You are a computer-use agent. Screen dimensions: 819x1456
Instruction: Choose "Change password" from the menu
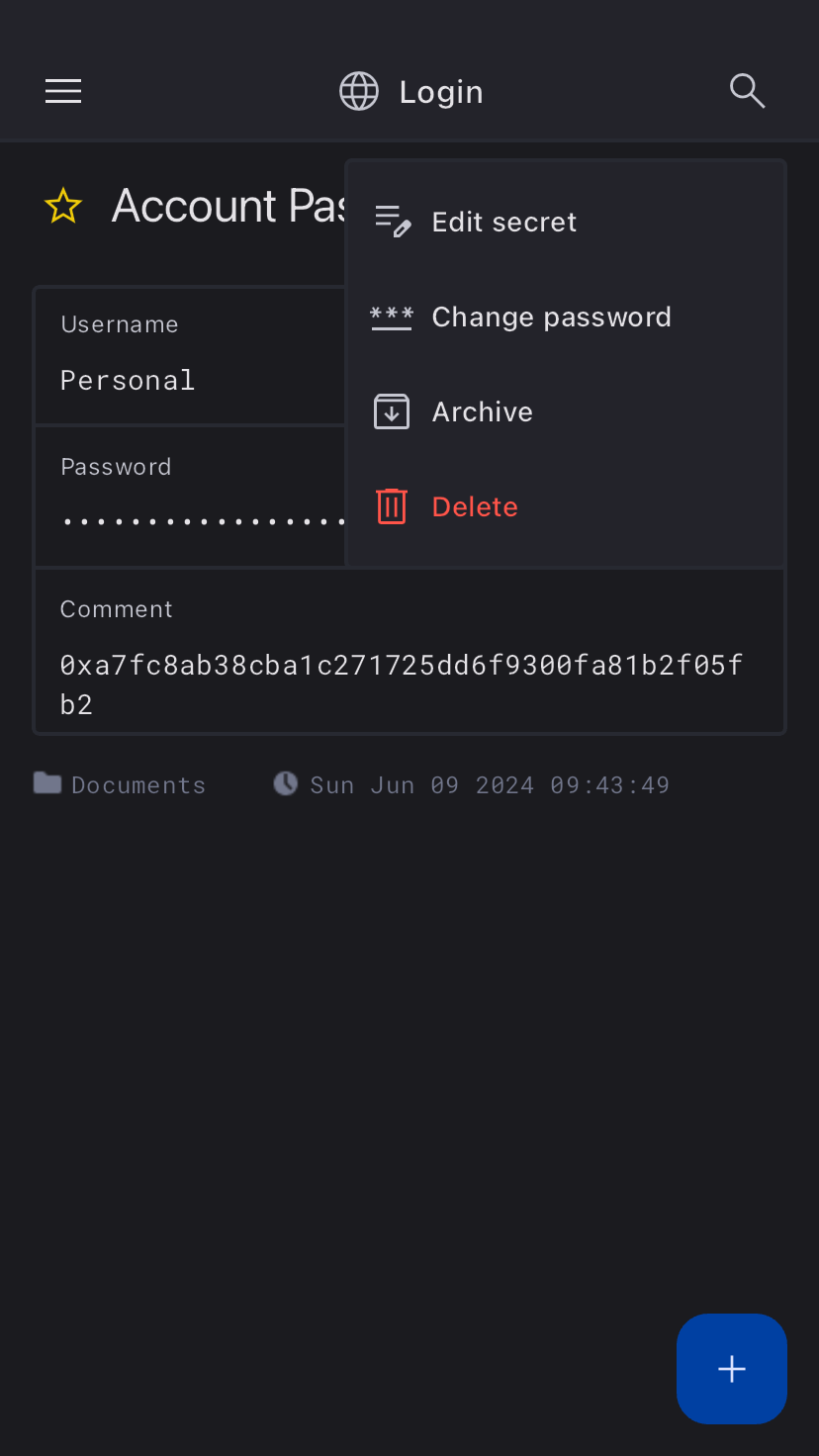(x=551, y=317)
